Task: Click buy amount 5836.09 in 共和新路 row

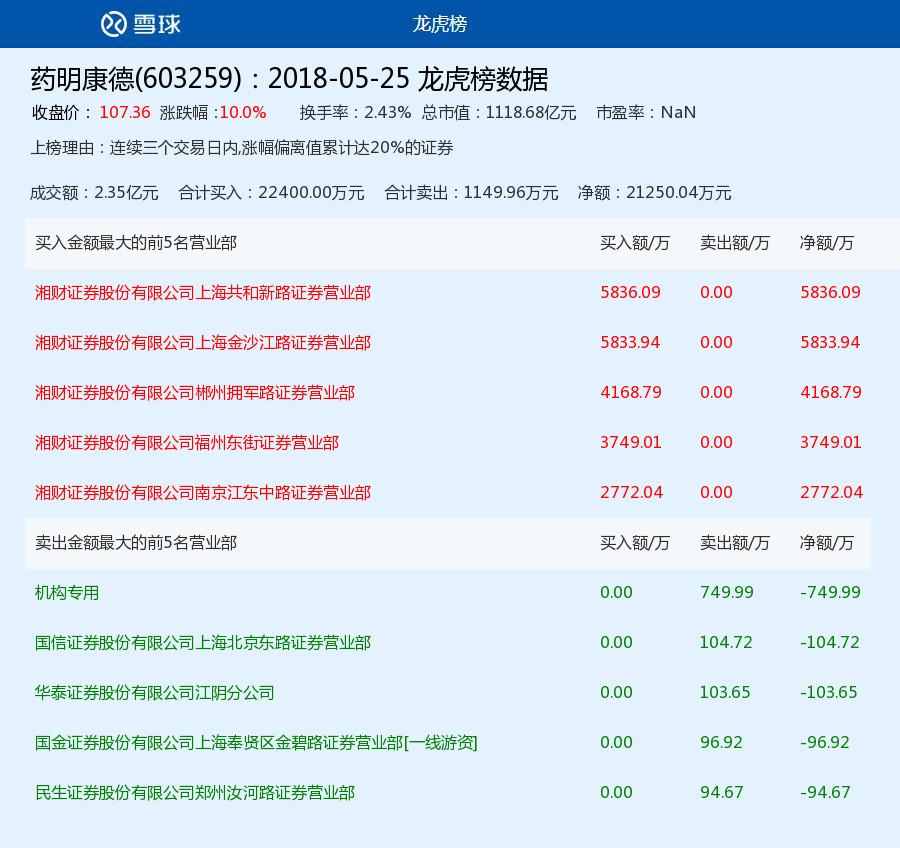Action: [x=630, y=292]
